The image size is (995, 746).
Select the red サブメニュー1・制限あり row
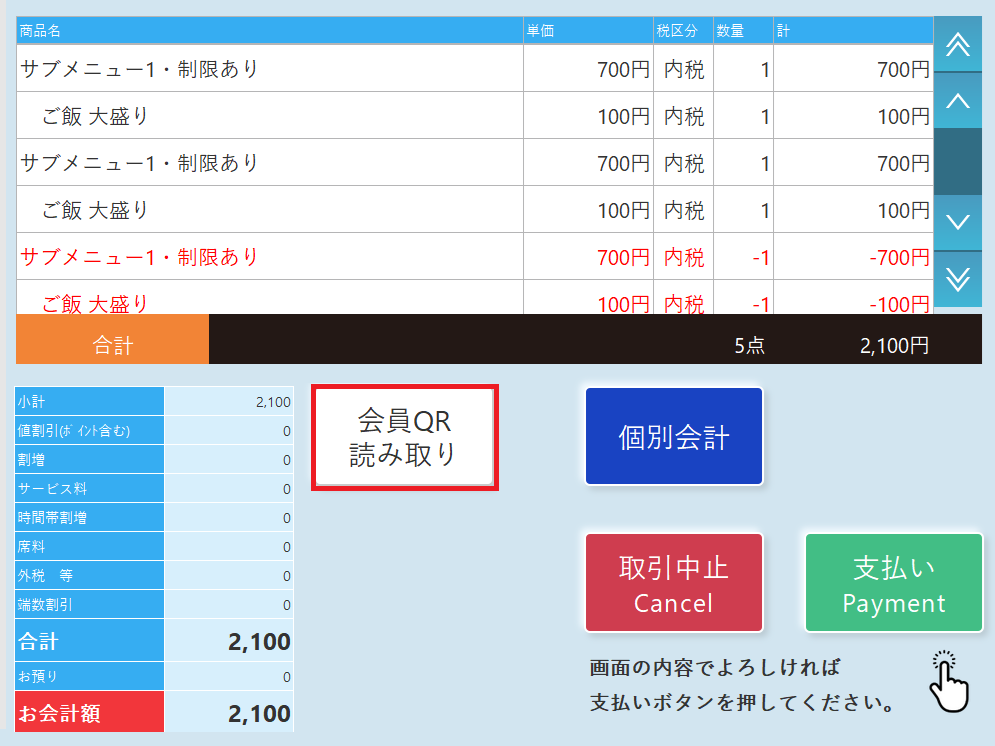(475, 256)
